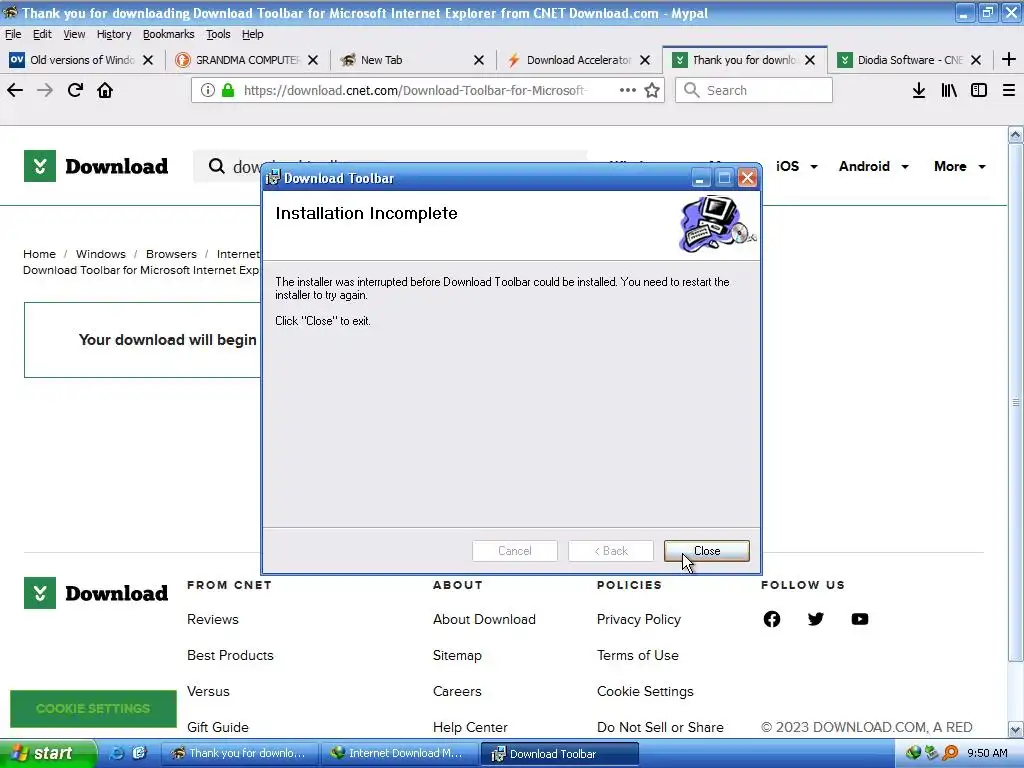
Task: Open the Windows breadcrumb link
Action: (101, 254)
